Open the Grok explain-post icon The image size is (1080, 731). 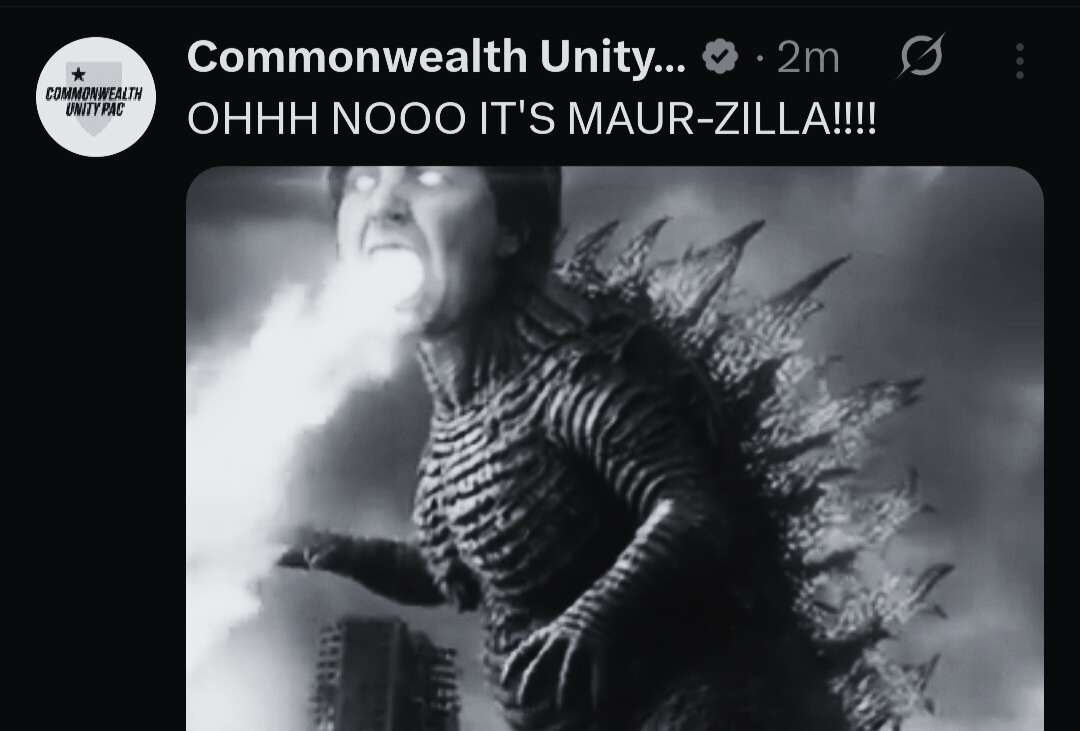click(921, 56)
